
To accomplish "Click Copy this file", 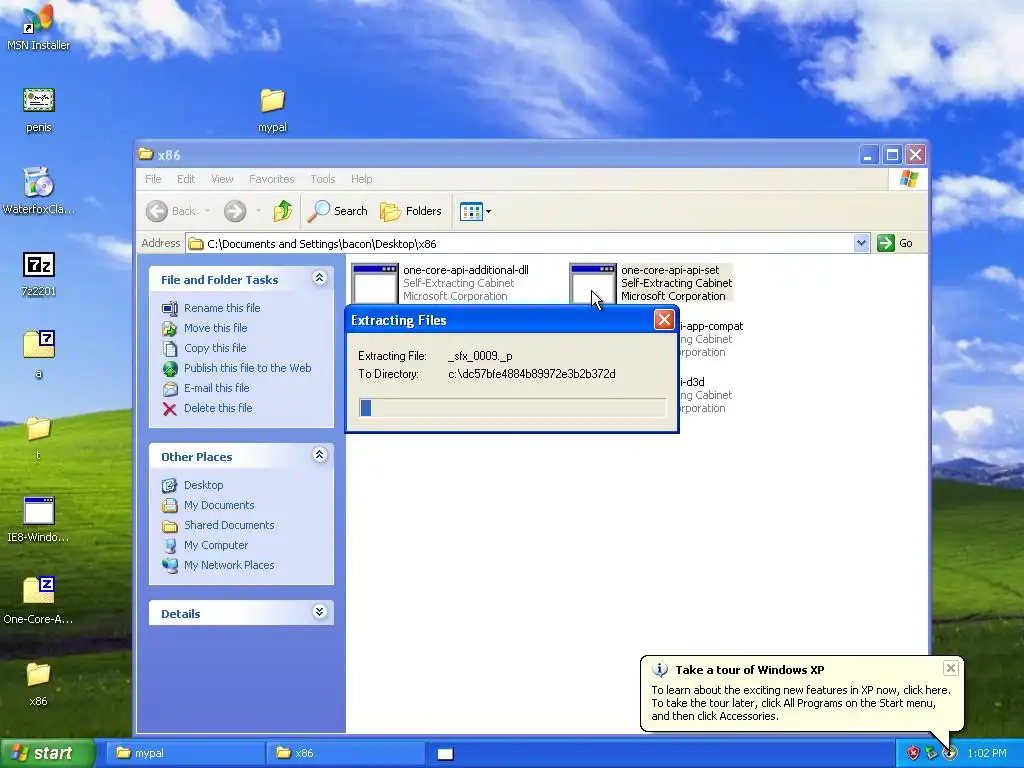I will click(204, 348).
